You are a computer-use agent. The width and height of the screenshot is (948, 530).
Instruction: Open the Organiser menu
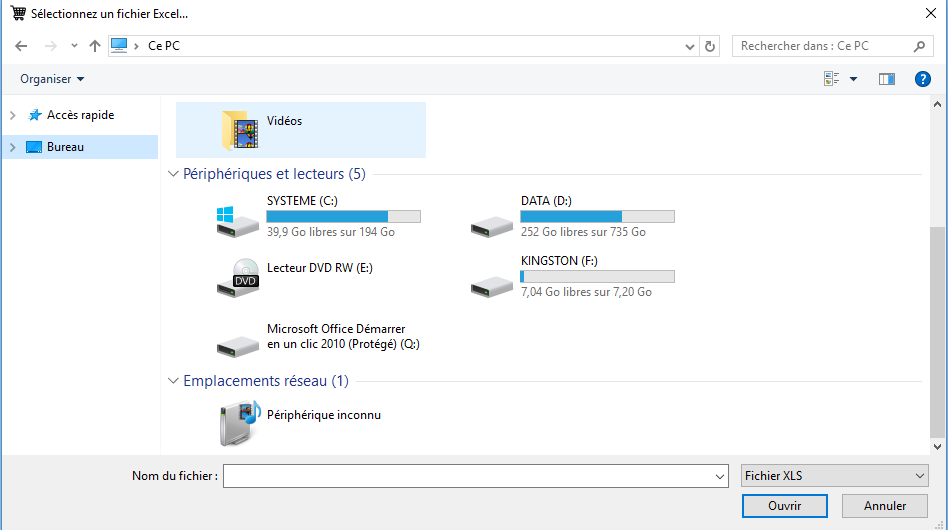(x=52, y=79)
